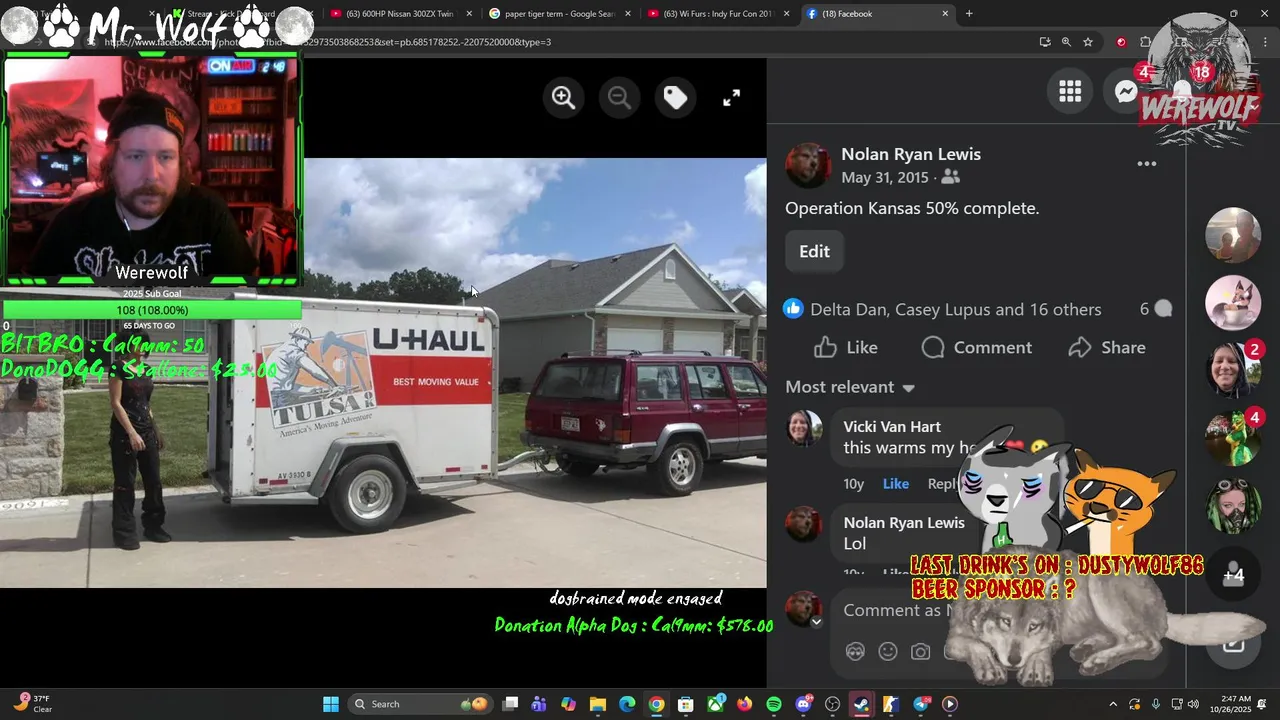
Task: Open contact avatar with red 4 badge
Action: [x=1233, y=437]
